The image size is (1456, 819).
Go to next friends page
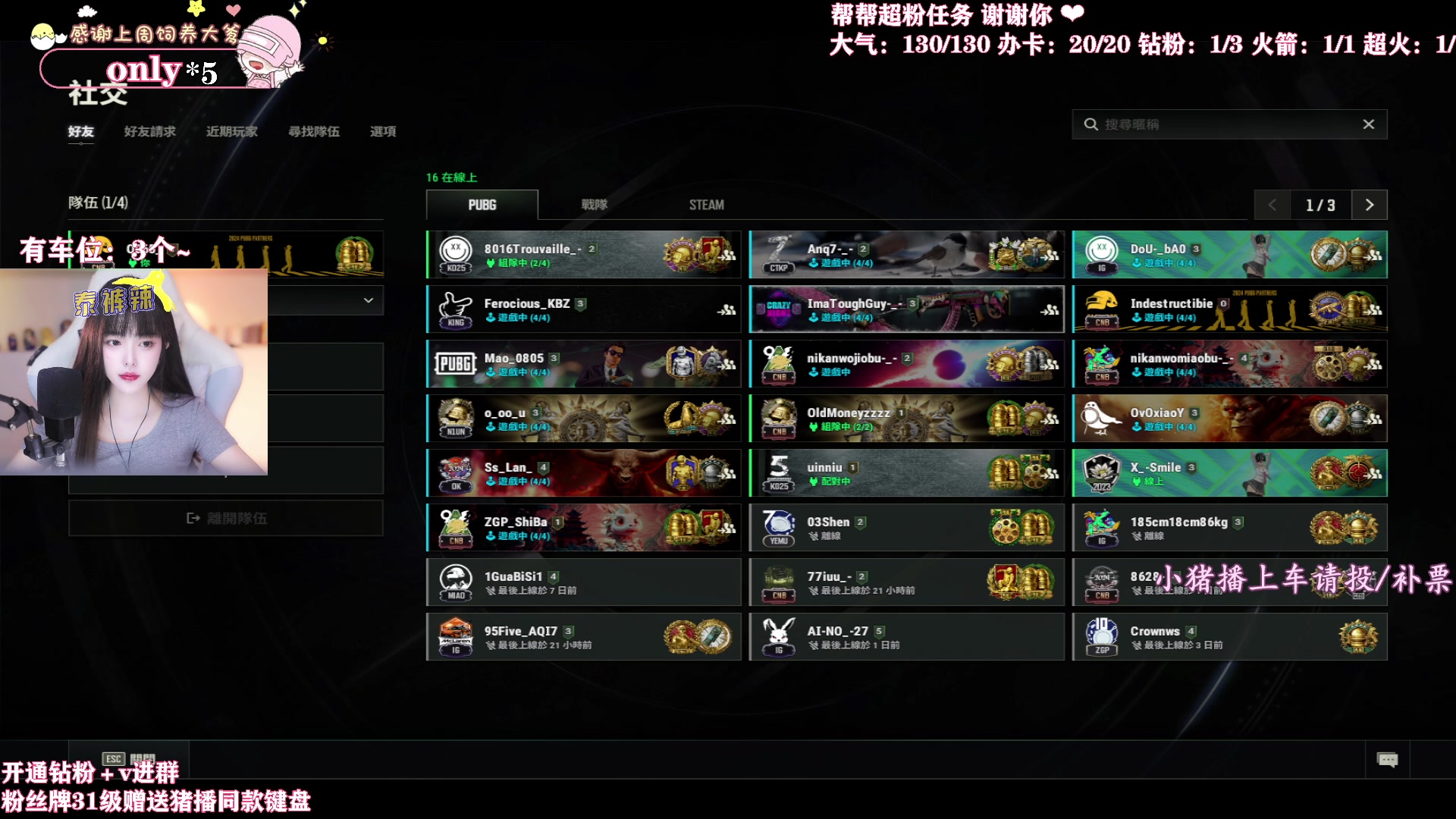pyautogui.click(x=1369, y=205)
